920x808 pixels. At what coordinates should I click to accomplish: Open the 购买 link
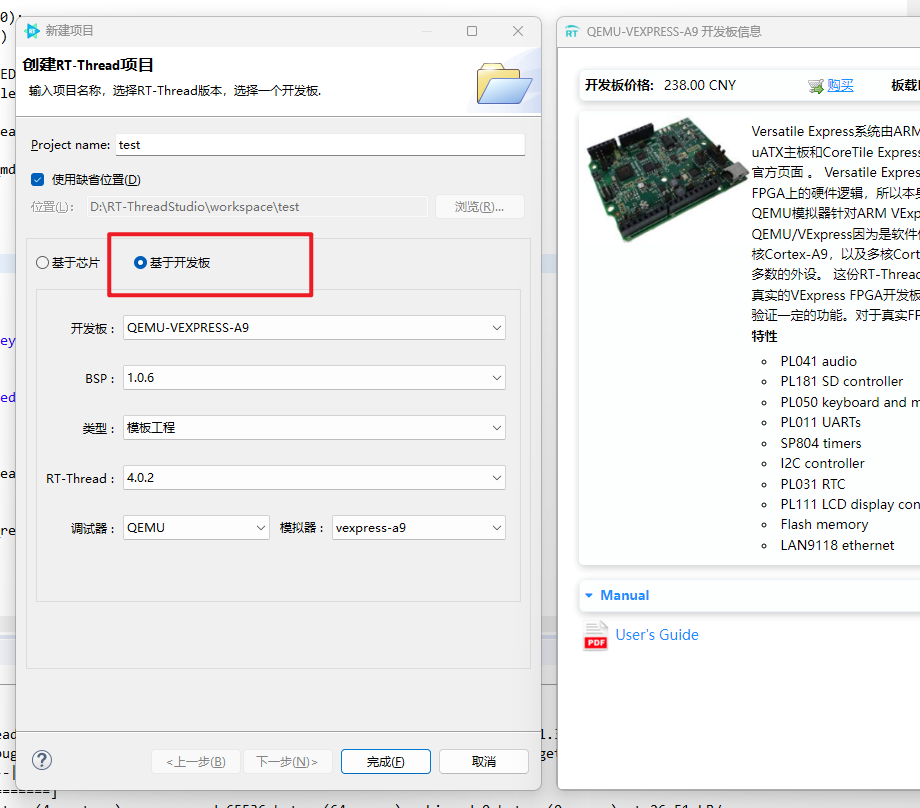[840, 86]
